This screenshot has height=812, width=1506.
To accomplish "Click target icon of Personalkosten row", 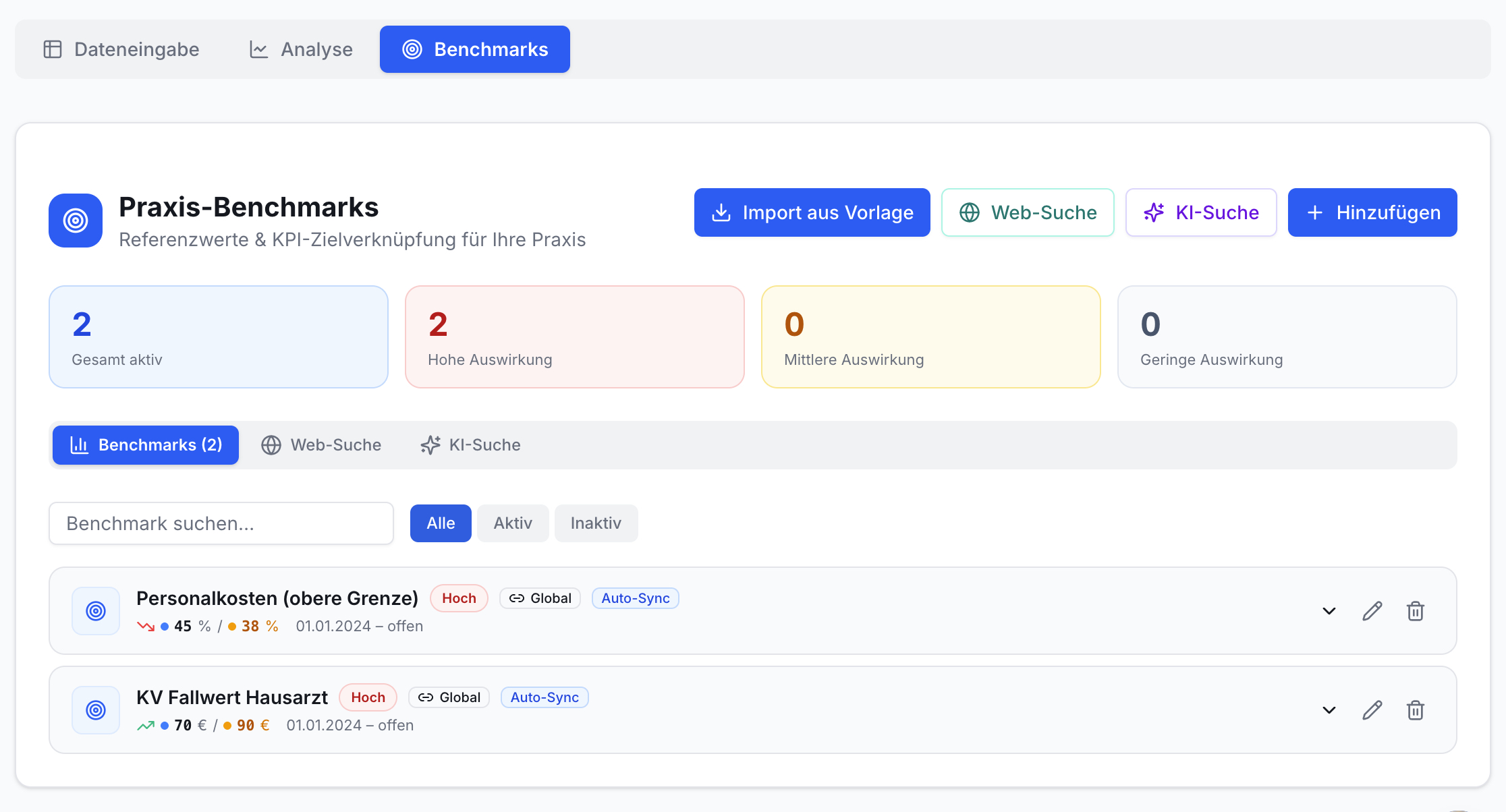I will tap(96, 611).
